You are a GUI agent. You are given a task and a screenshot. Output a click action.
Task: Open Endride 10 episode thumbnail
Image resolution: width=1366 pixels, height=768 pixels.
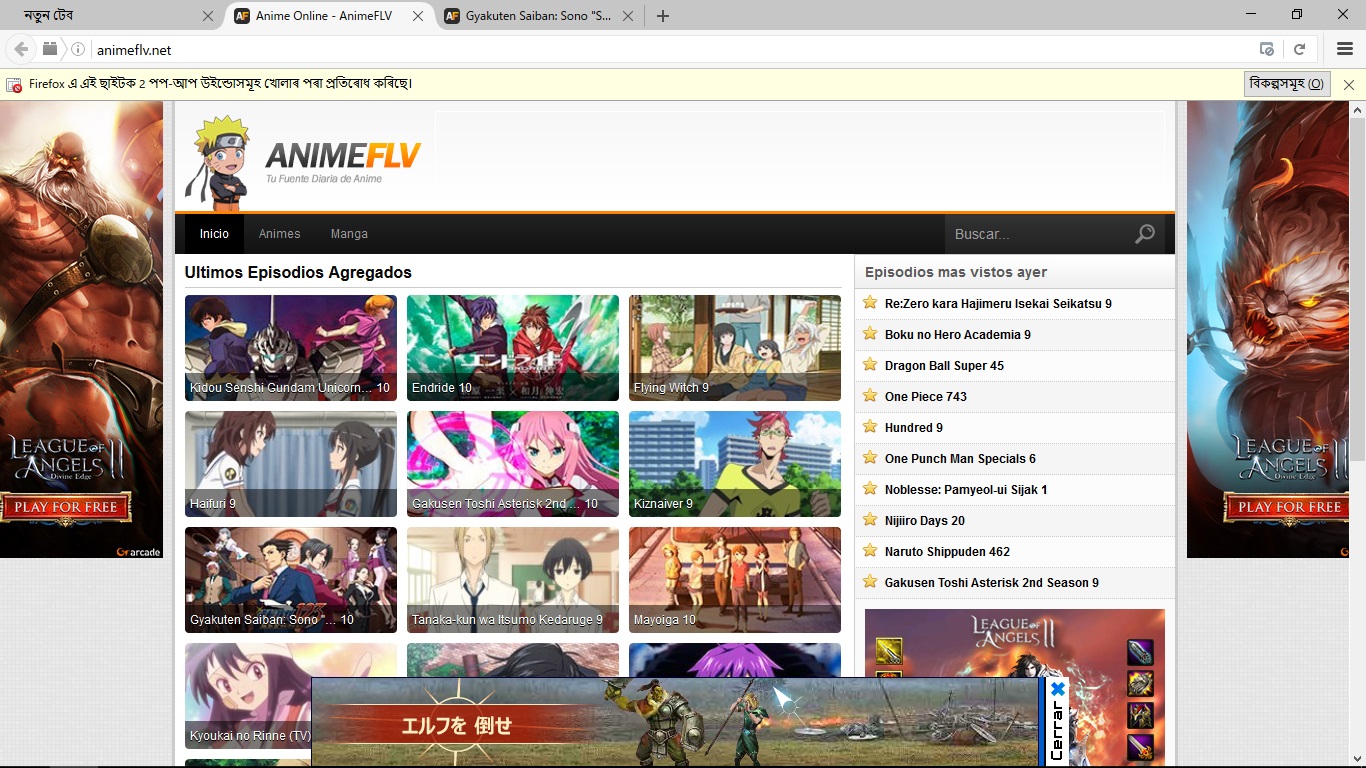513,348
